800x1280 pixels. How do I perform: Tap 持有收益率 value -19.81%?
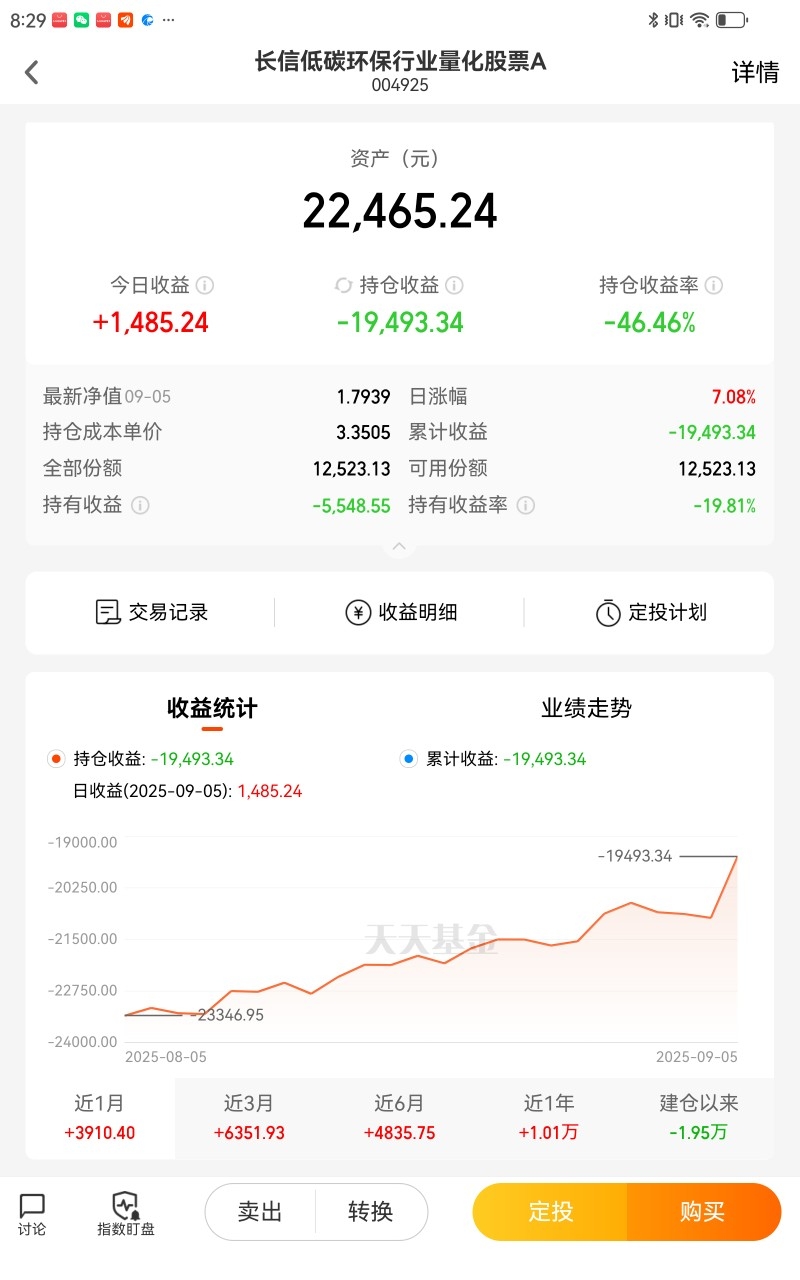(x=725, y=506)
